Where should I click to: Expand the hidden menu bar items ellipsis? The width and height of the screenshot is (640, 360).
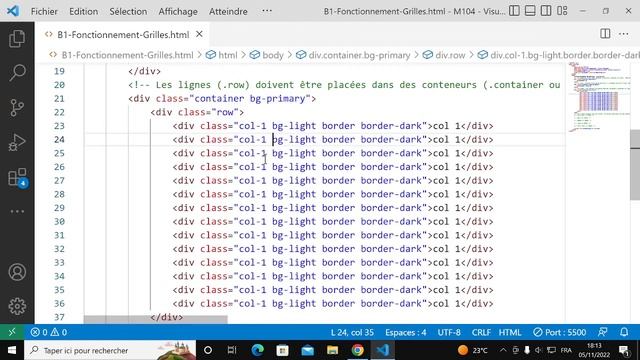[267, 11]
